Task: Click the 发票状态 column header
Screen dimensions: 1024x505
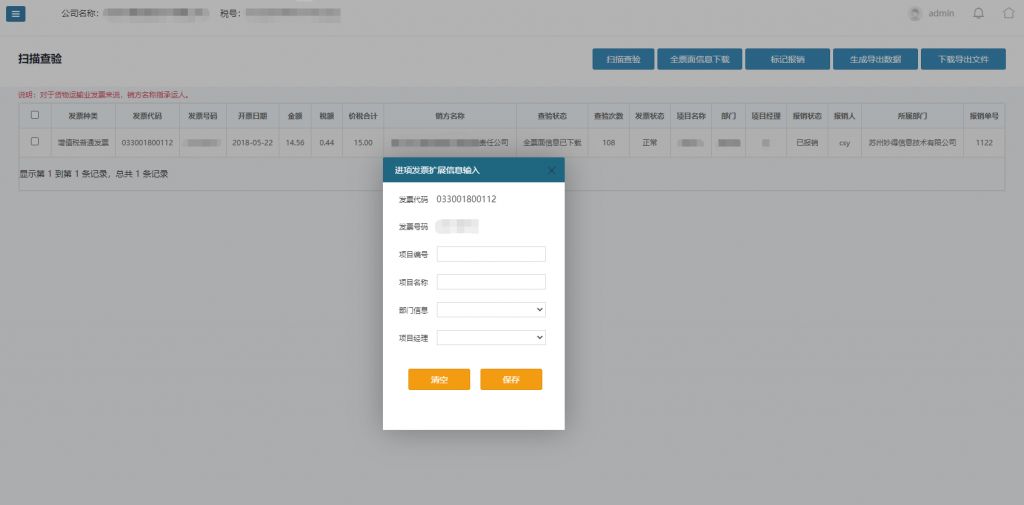Action: point(650,116)
